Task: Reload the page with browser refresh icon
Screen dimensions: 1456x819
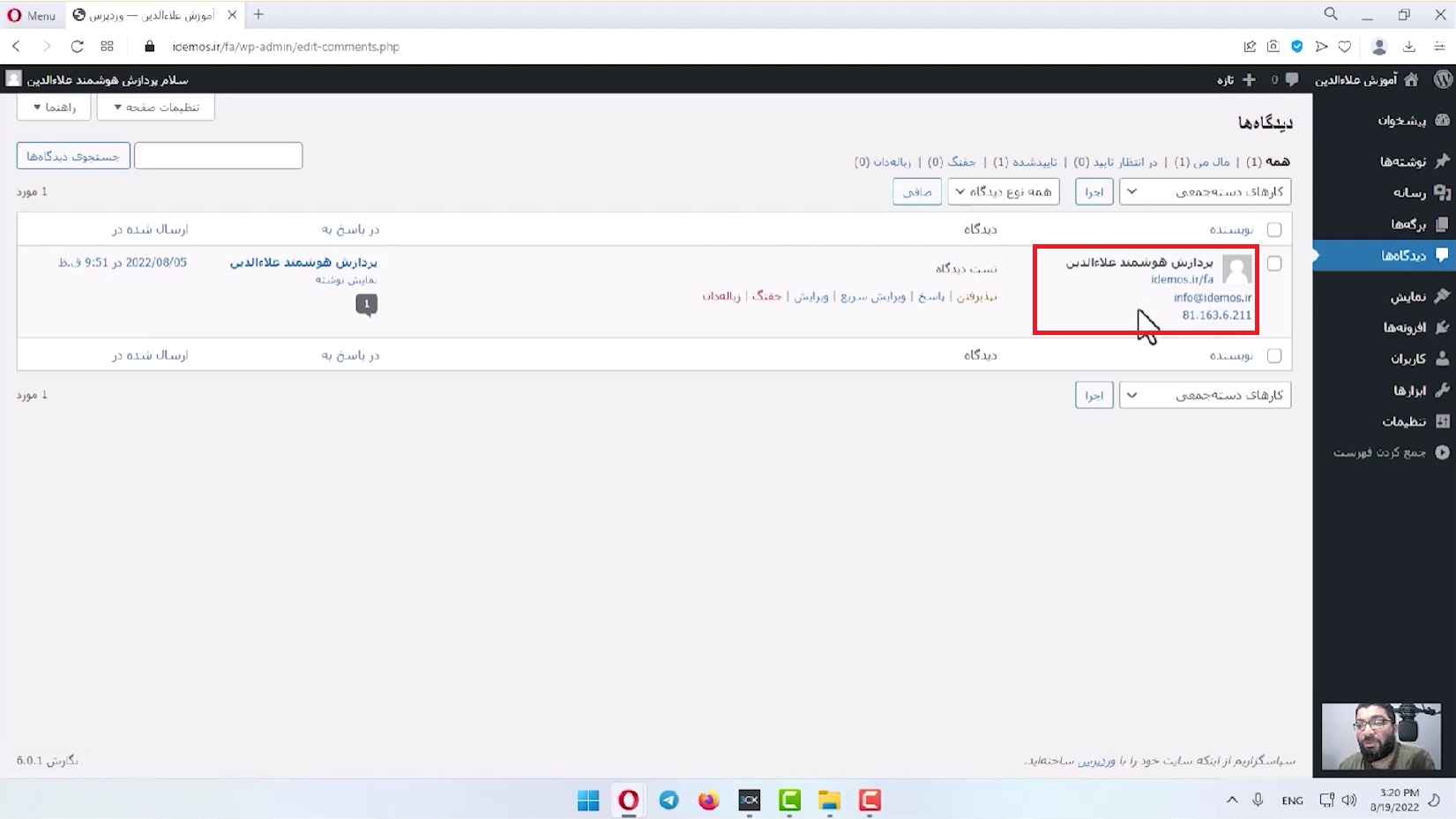Action: pyautogui.click(x=77, y=47)
